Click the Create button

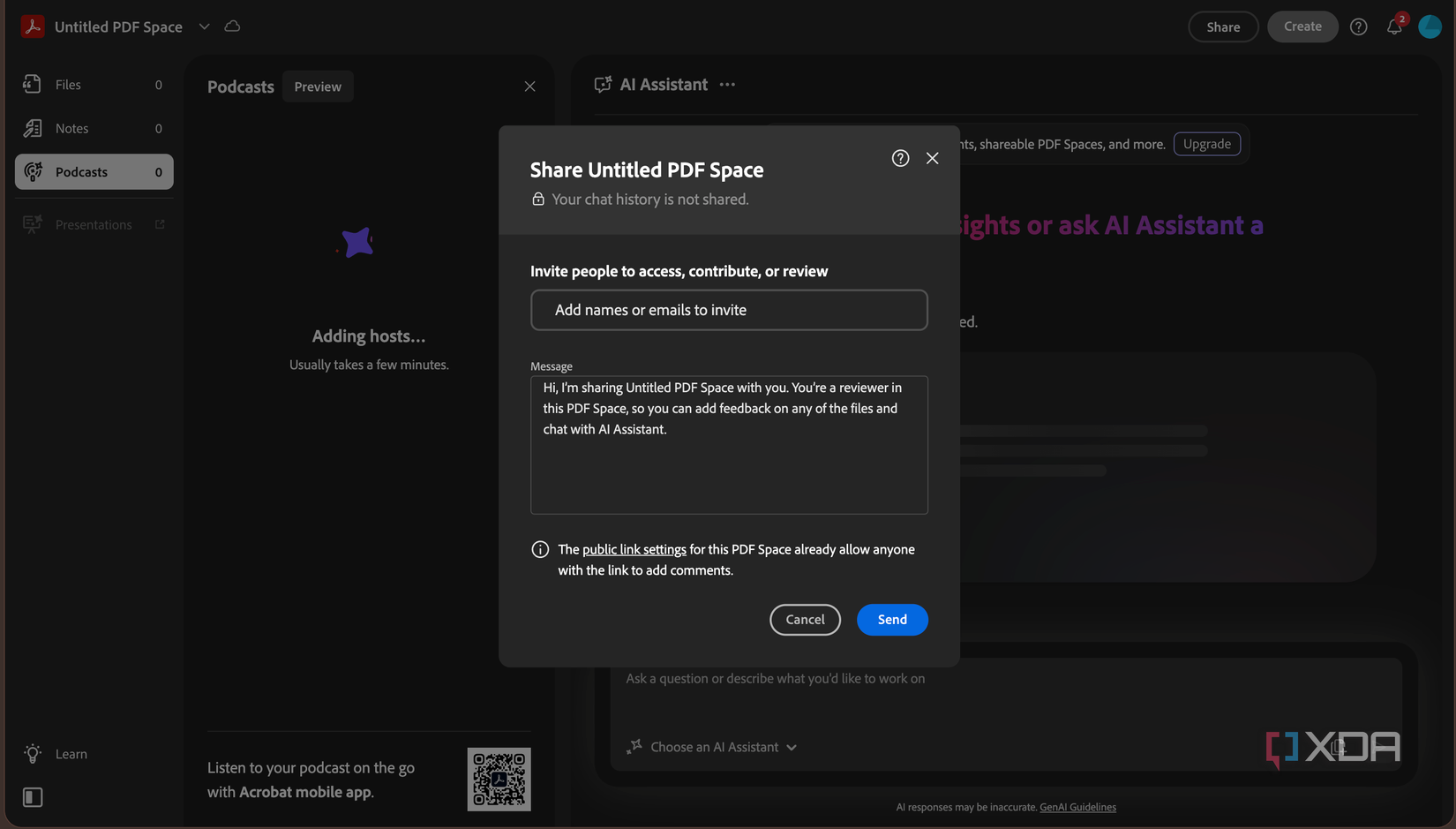click(x=1302, y=26)
